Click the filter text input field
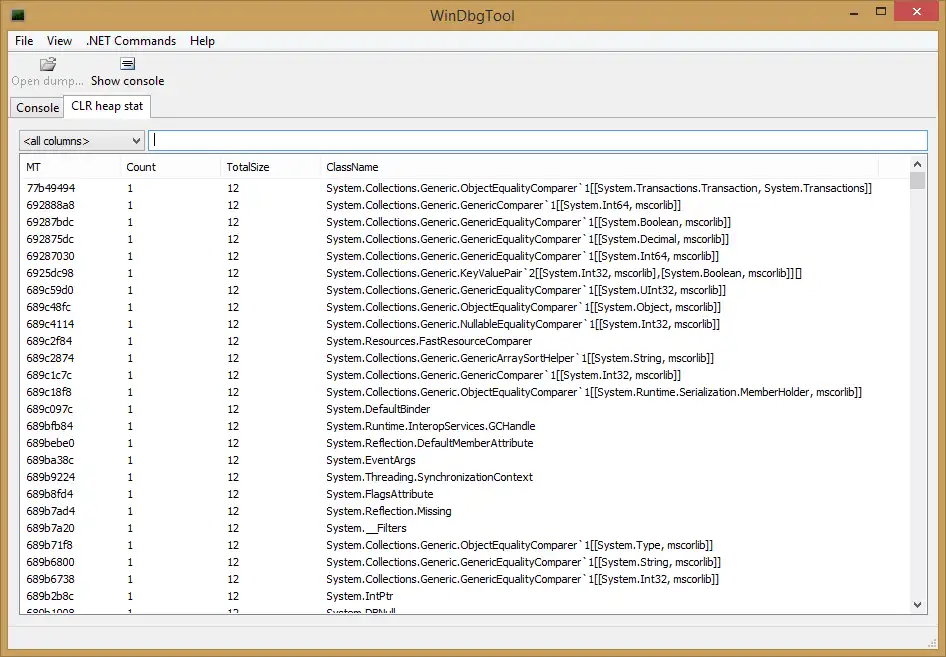Screen dimensions: 946x657 pos(538,141)
